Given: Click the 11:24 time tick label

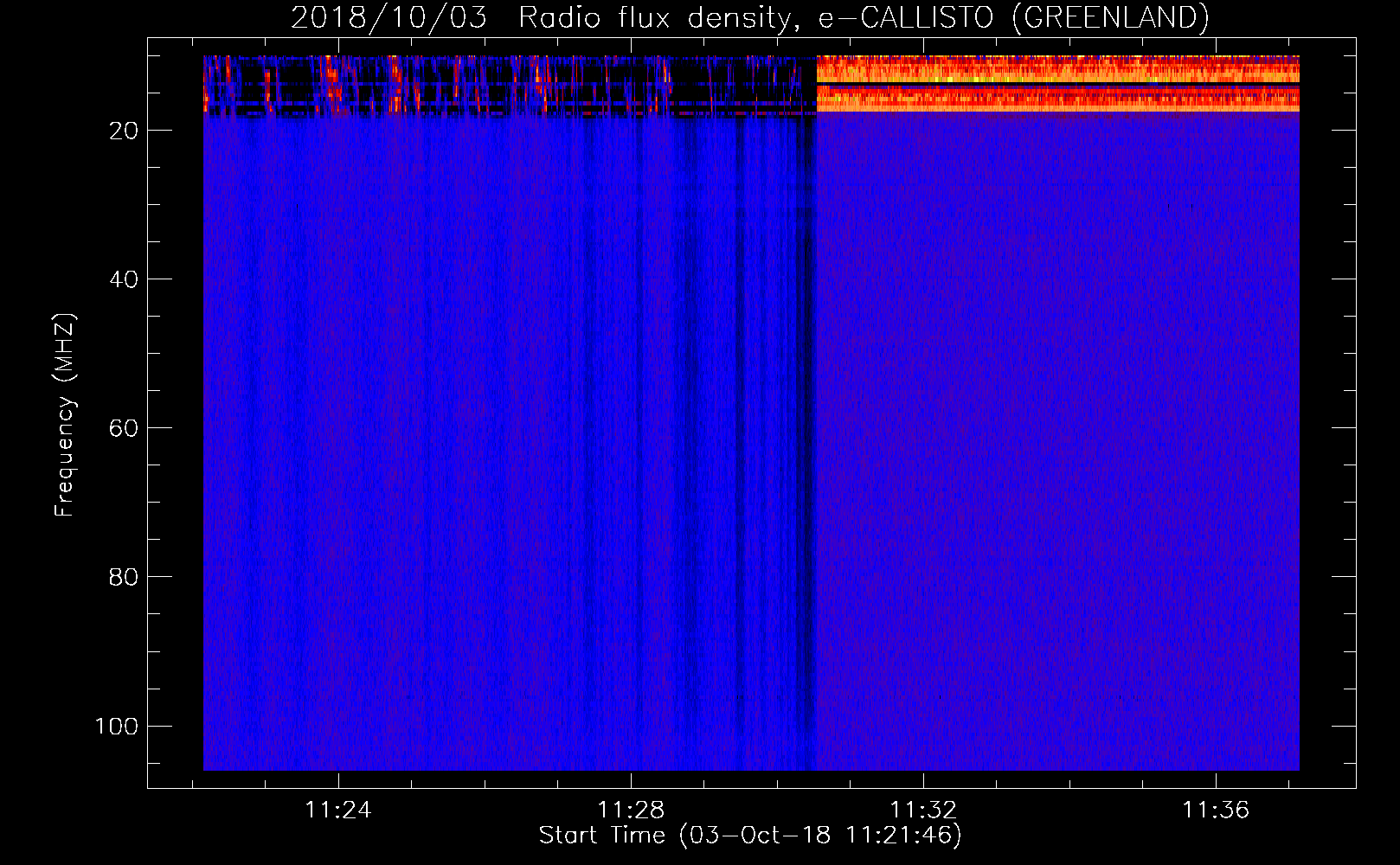Looking at the screenshot, I should [x=337, y=810].
